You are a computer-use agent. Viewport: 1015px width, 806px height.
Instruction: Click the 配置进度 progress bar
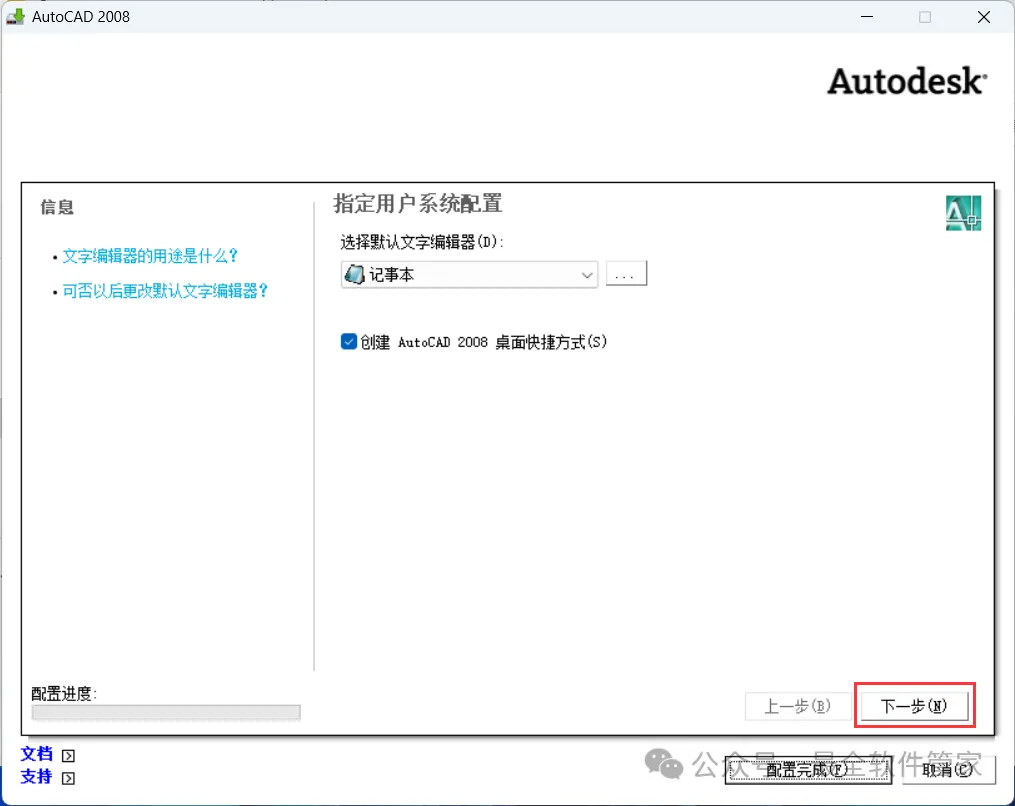coord(166,712)
